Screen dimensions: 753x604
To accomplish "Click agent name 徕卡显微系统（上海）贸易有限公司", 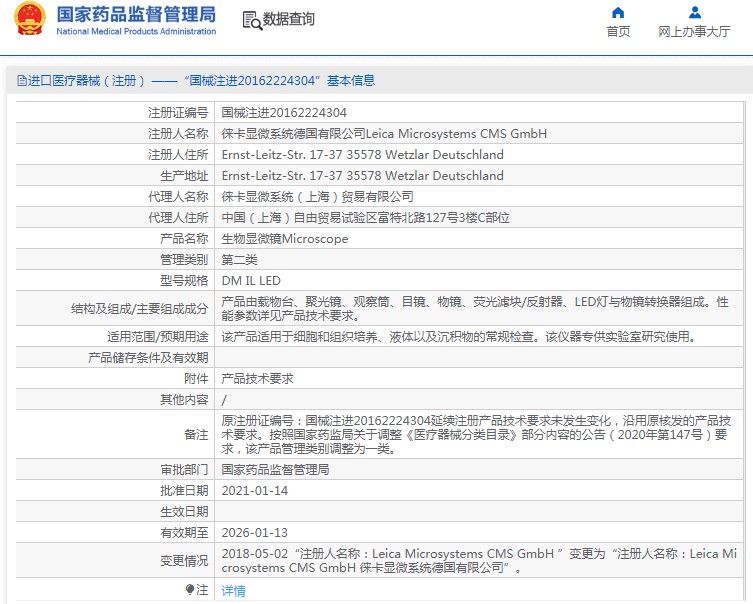I will click(x=317, y=197).
